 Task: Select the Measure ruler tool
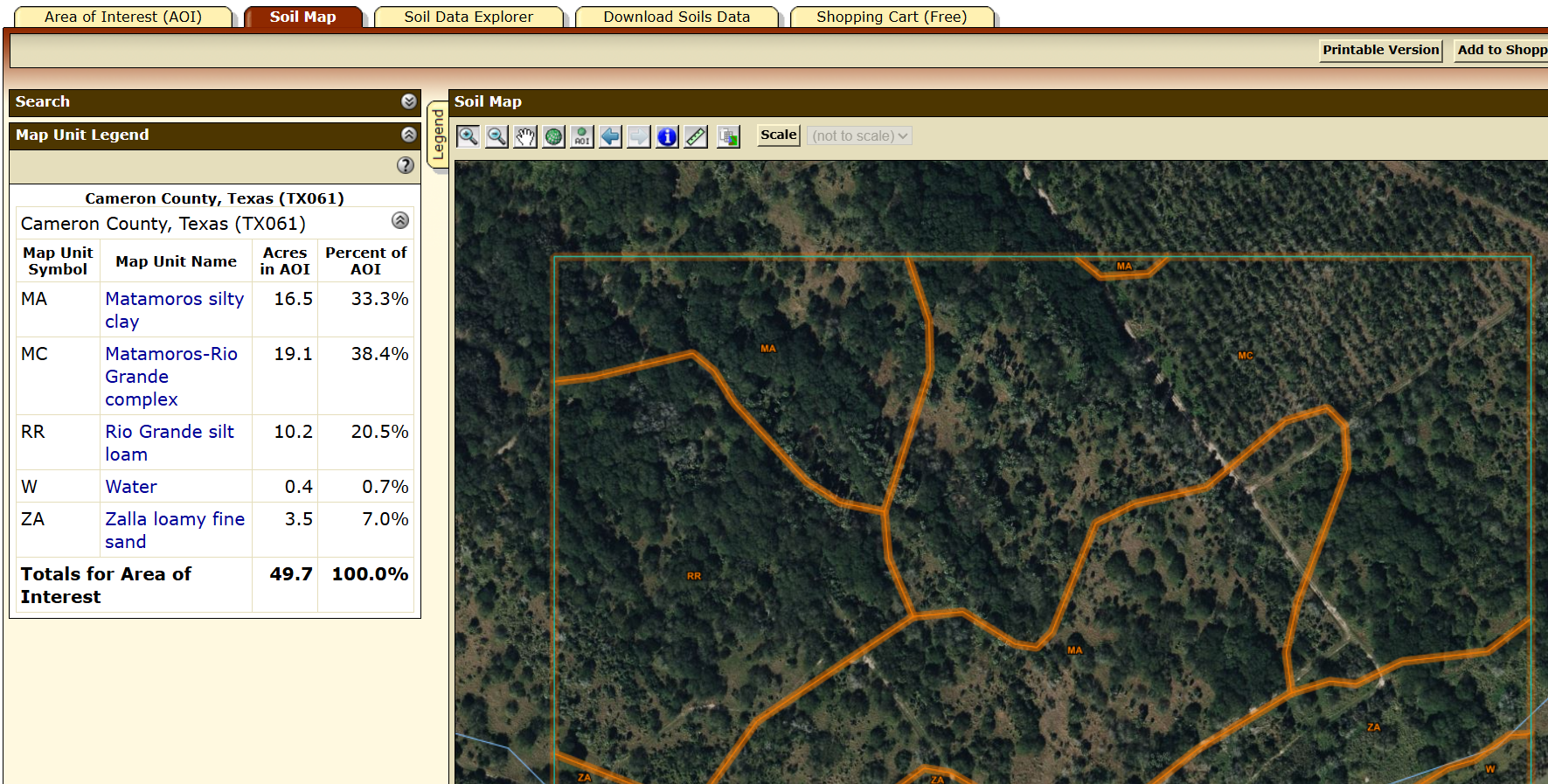[x=696, y=136]
